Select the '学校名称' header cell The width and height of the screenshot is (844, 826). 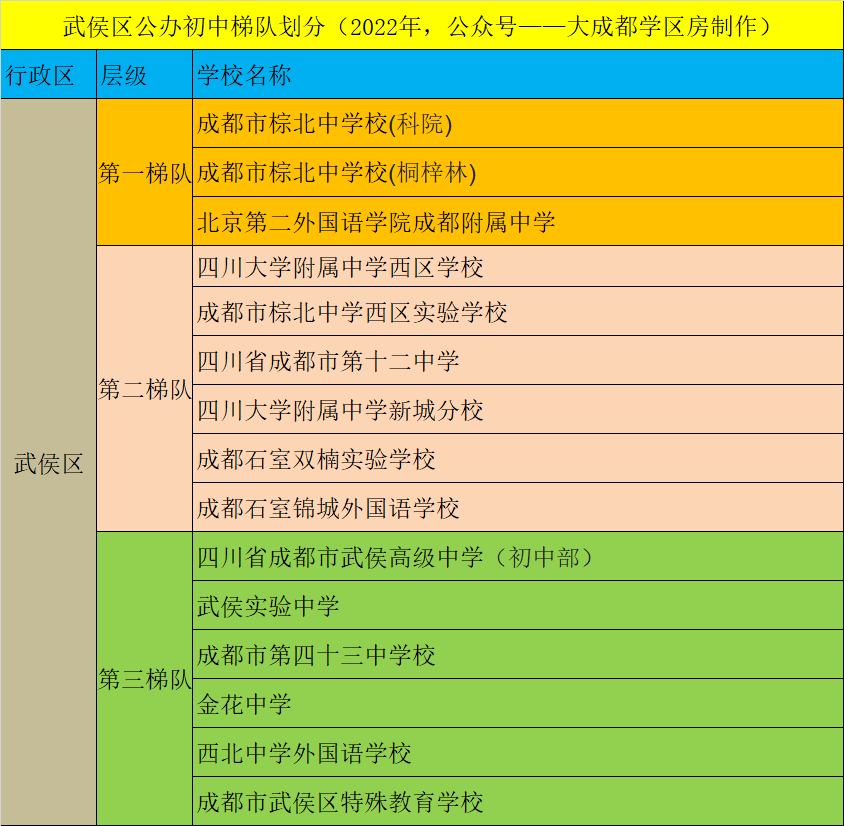point(518,74)
